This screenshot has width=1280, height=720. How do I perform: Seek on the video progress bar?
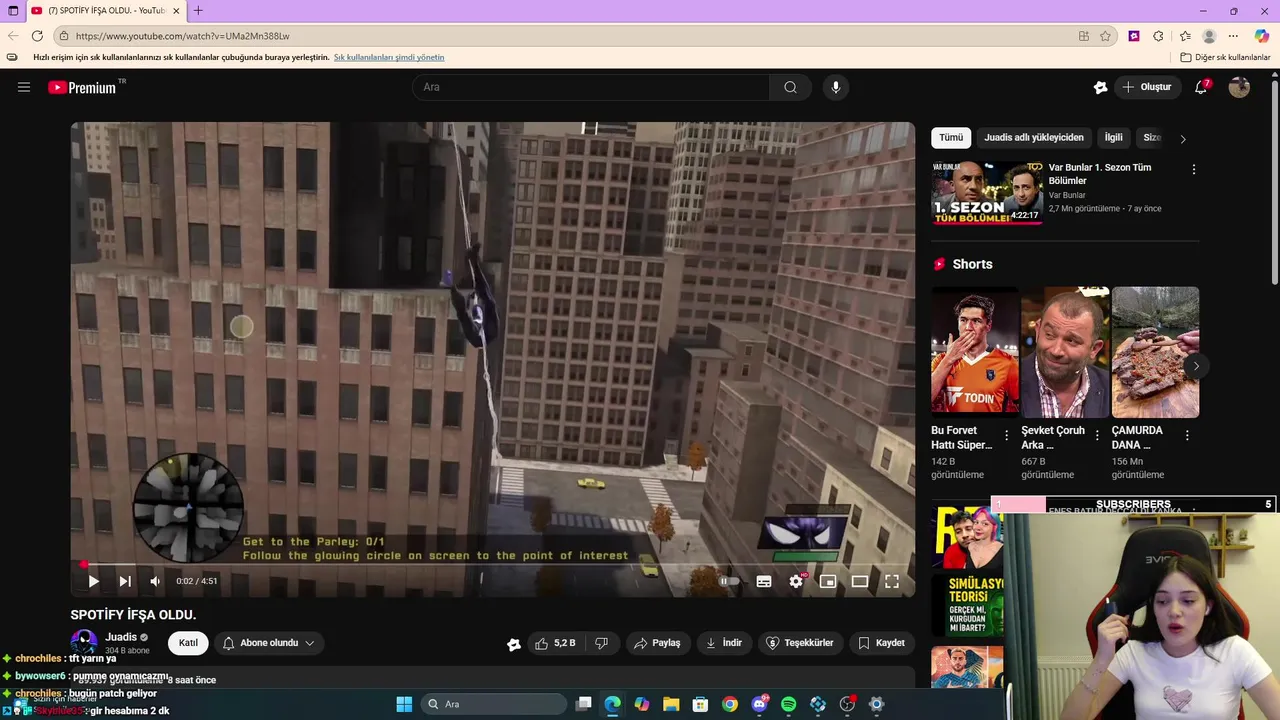tap(492, 564)
